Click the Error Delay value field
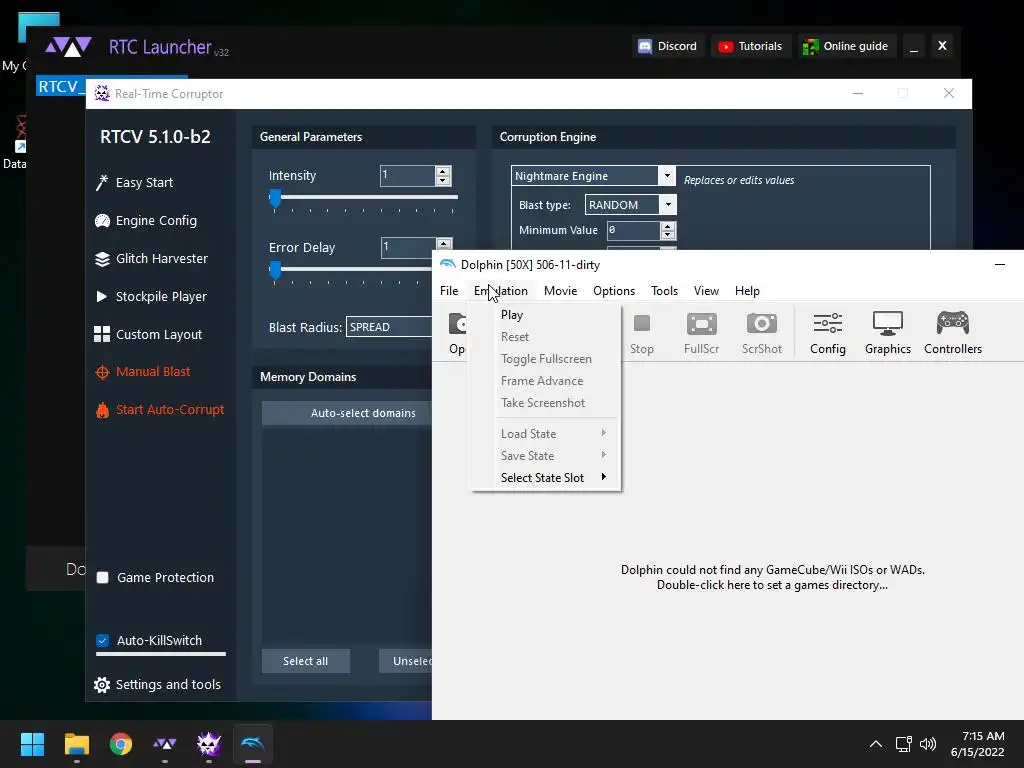This screenshot has height=768, width=1024. coord(409,247)
